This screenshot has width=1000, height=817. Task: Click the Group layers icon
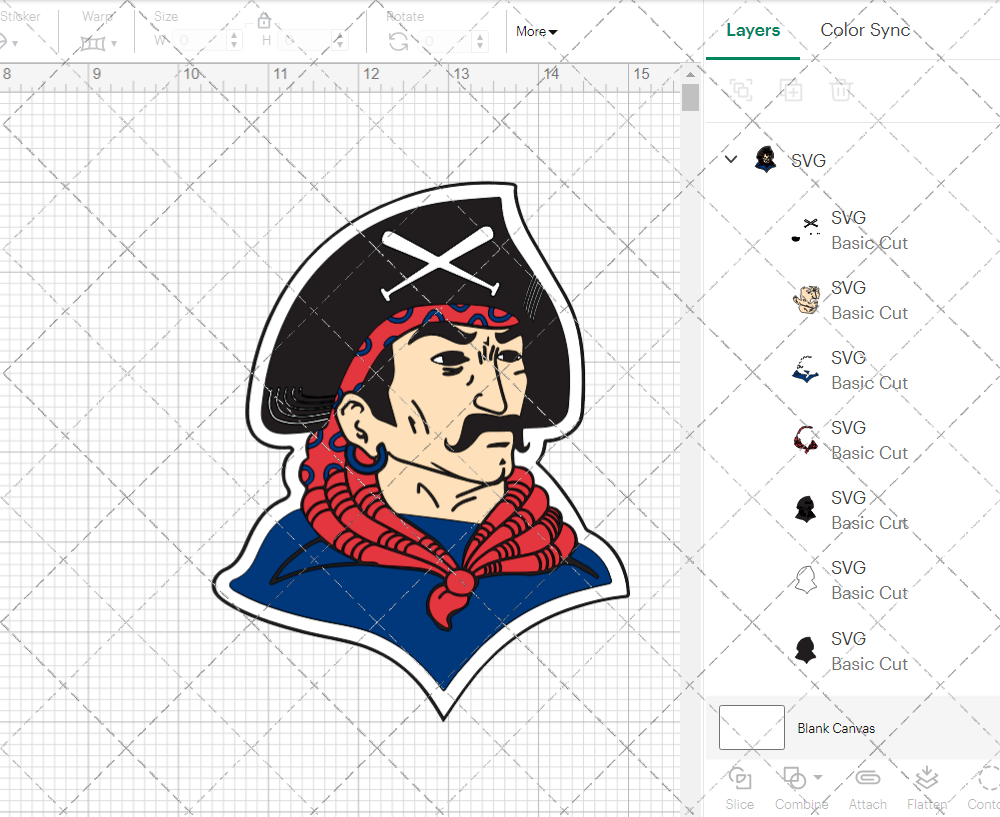(x=741, y=91)
